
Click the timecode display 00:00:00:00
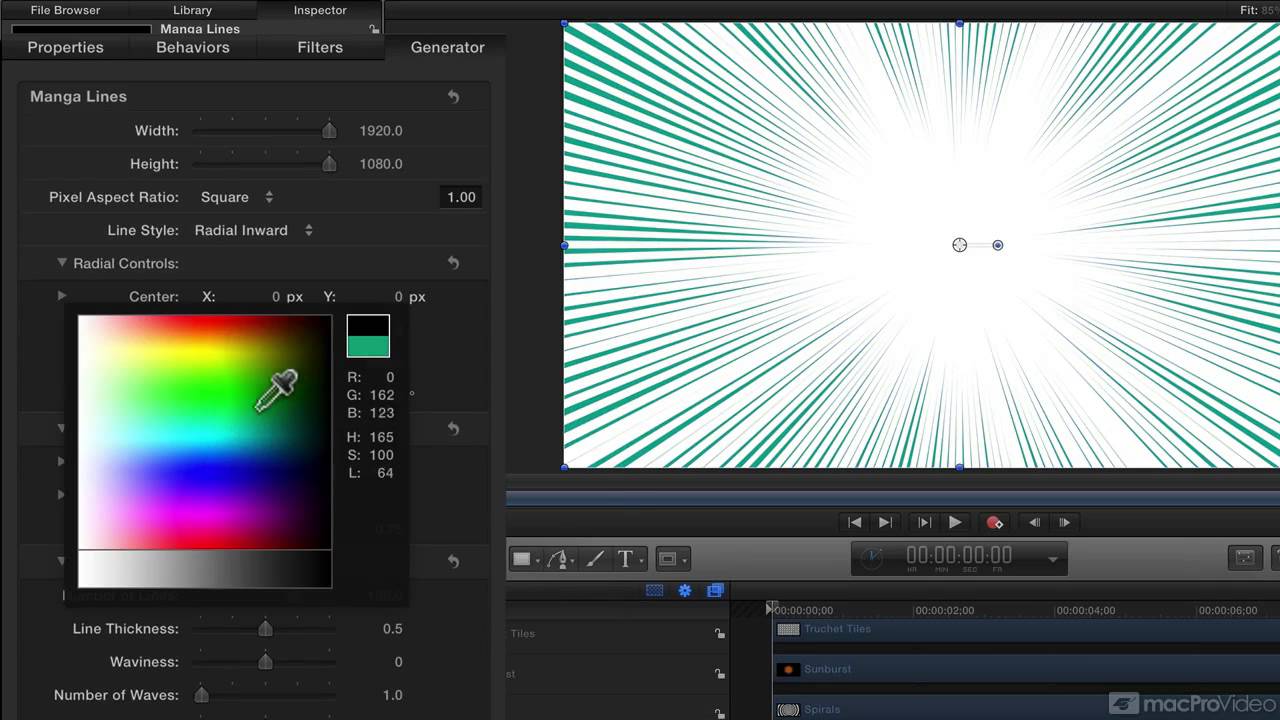pos(959,555)
